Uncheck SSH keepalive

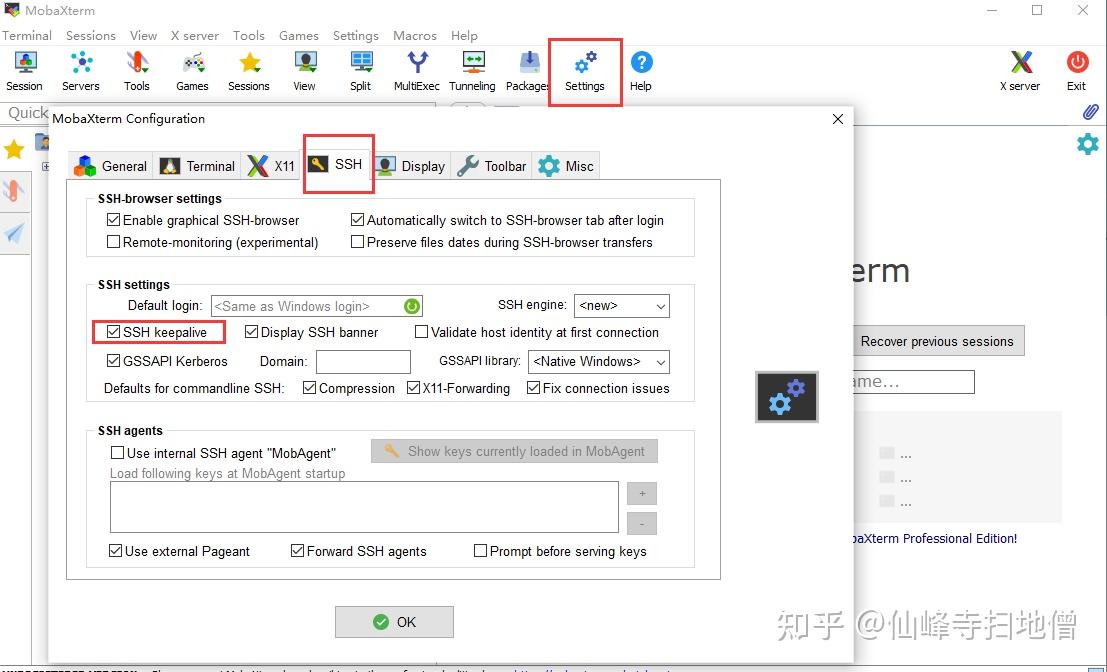[115, 331]
